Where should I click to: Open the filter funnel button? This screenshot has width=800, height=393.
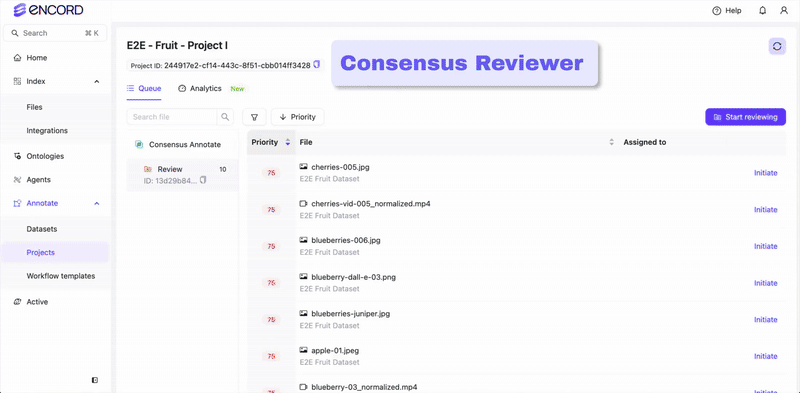[254, 117]
